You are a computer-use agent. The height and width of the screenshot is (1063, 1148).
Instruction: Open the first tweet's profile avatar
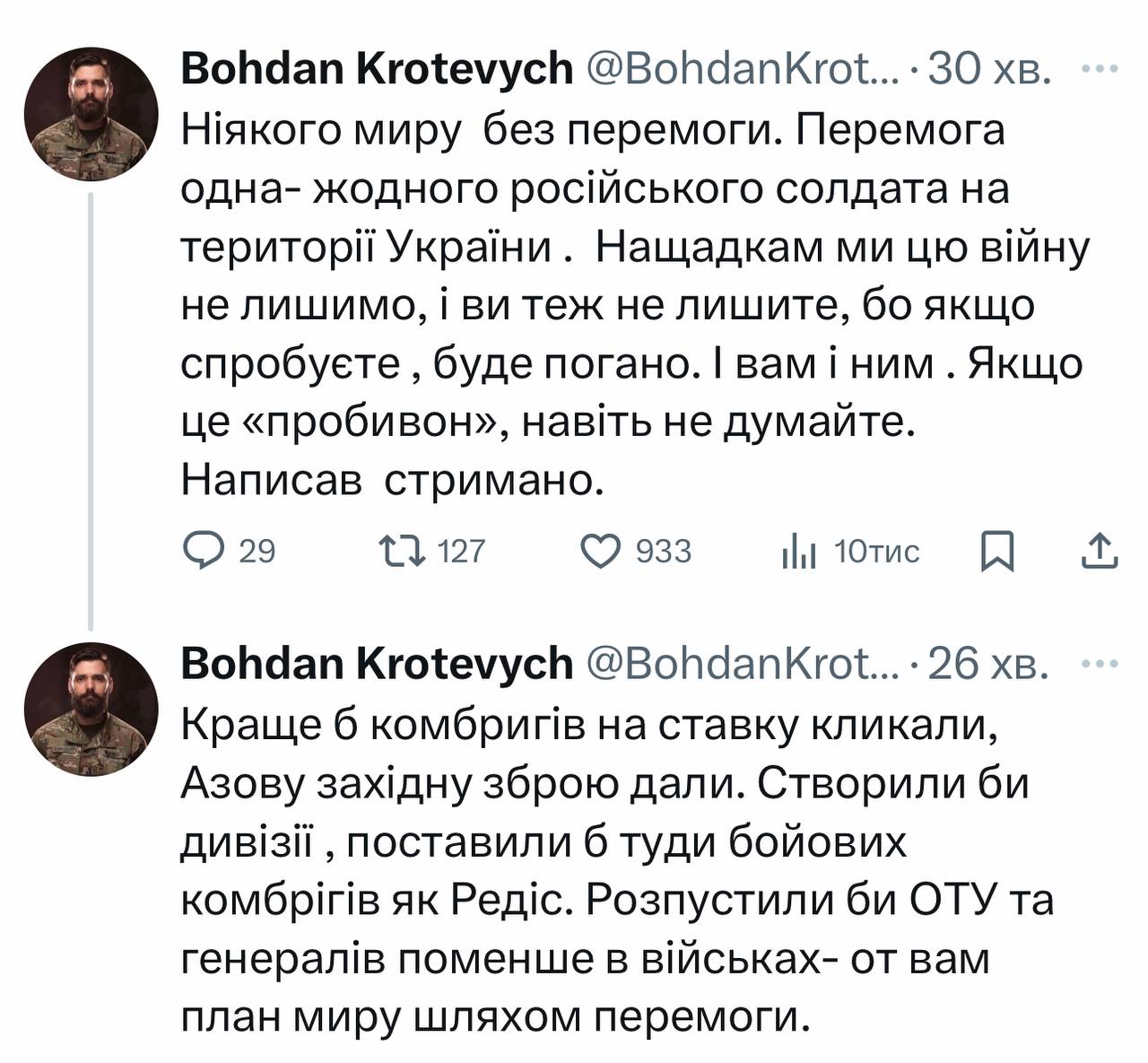[x=91, y=114]
